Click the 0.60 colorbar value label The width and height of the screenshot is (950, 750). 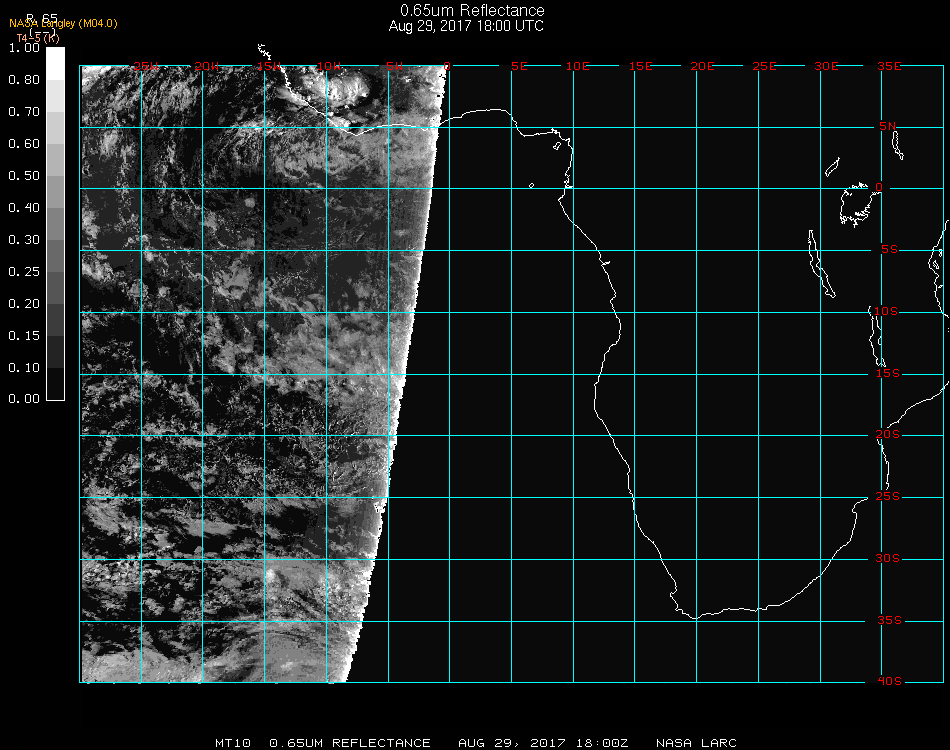(24, 144)
